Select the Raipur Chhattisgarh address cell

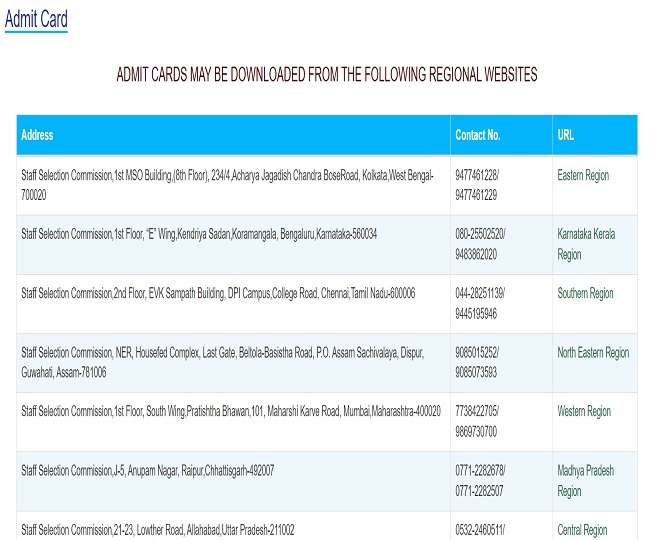click(233, 481)
